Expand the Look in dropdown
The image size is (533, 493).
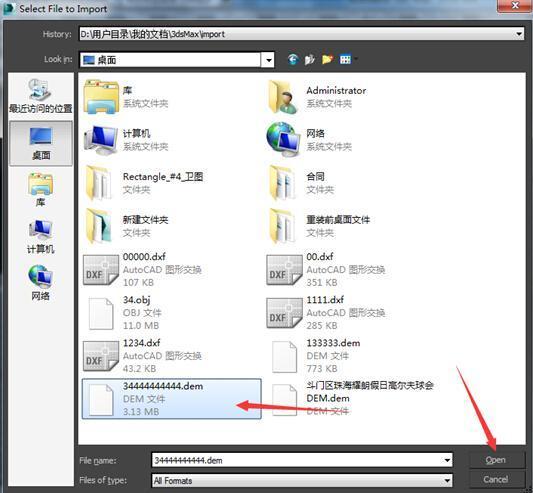coord(269,60)
